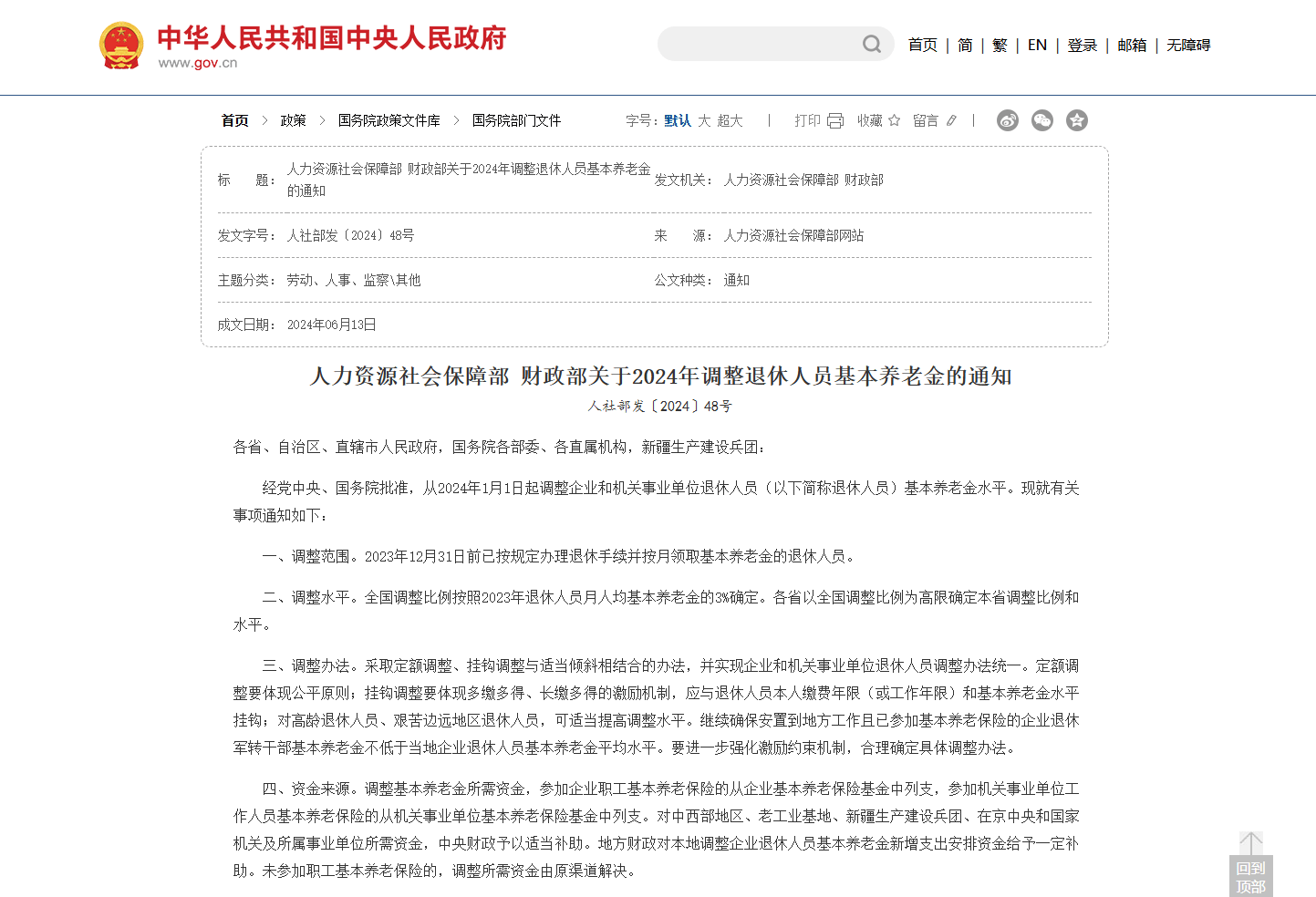The image size is (1316, 897).
Task: Click the star icon beside 收藏
Action: (x=894, y=119)
